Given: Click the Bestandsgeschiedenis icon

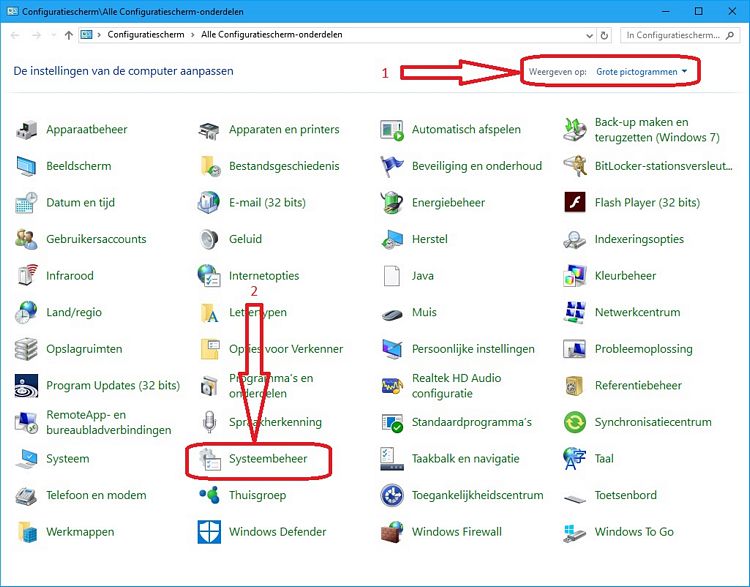Looking at the screenshot, I should coord(209,166).
